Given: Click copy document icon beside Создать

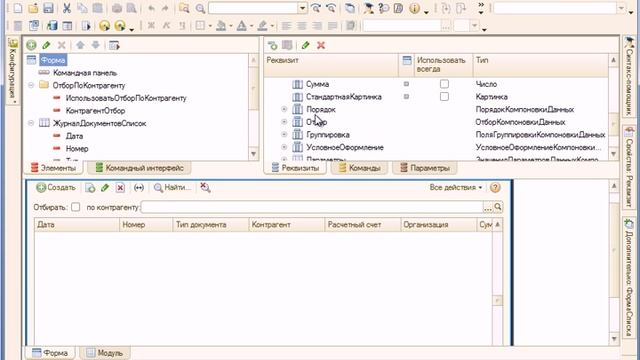Looking at the screenshot, I should [x=90, y=188].
